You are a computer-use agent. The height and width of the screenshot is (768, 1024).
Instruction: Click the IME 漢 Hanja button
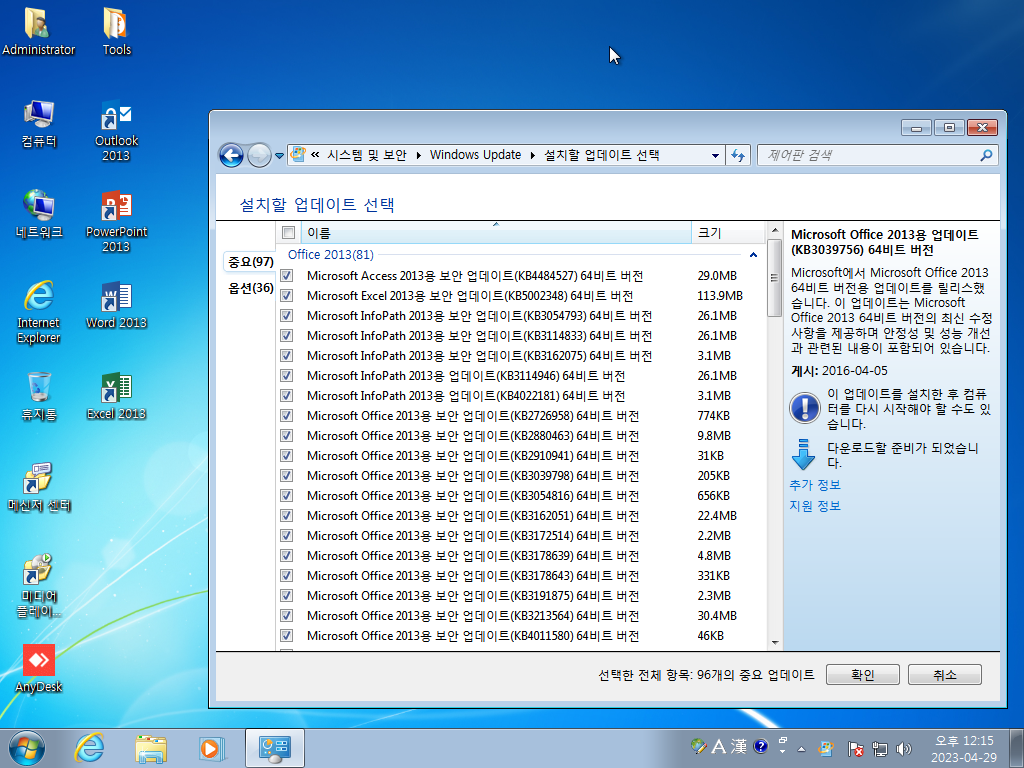[739, 746]
